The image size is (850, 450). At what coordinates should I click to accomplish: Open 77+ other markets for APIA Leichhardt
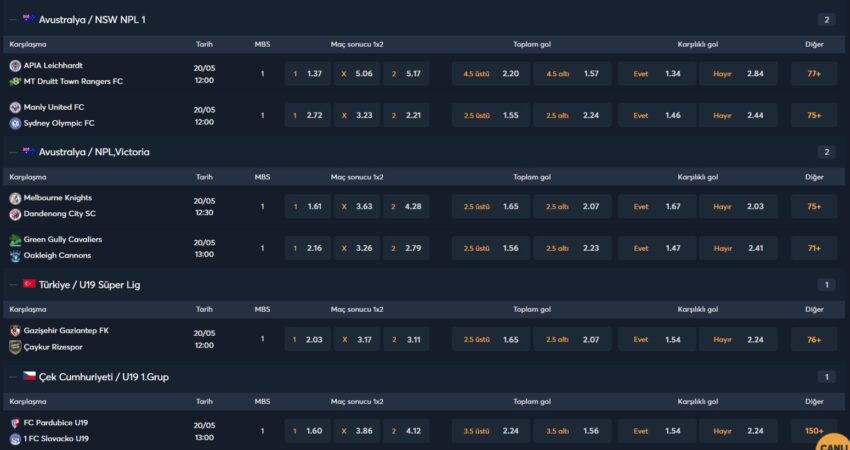(x=814, y=74)
